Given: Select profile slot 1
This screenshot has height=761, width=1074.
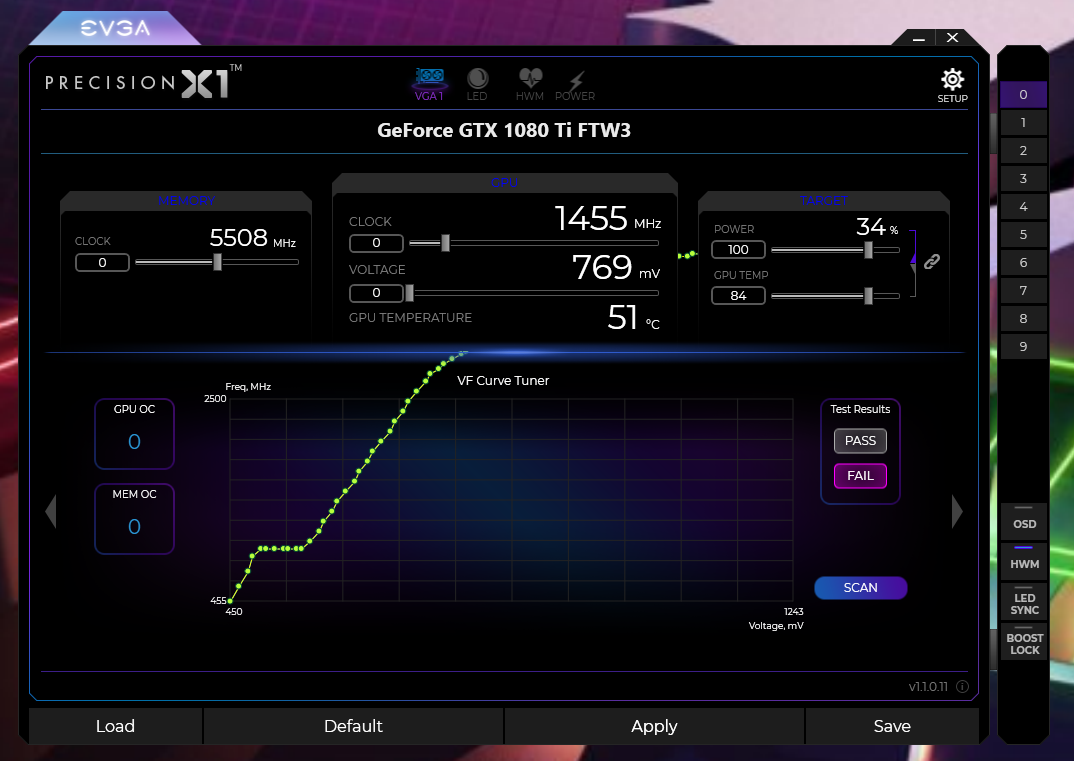Looking at the screenshot, I should pyautogui.click(x=1023, y=123).
